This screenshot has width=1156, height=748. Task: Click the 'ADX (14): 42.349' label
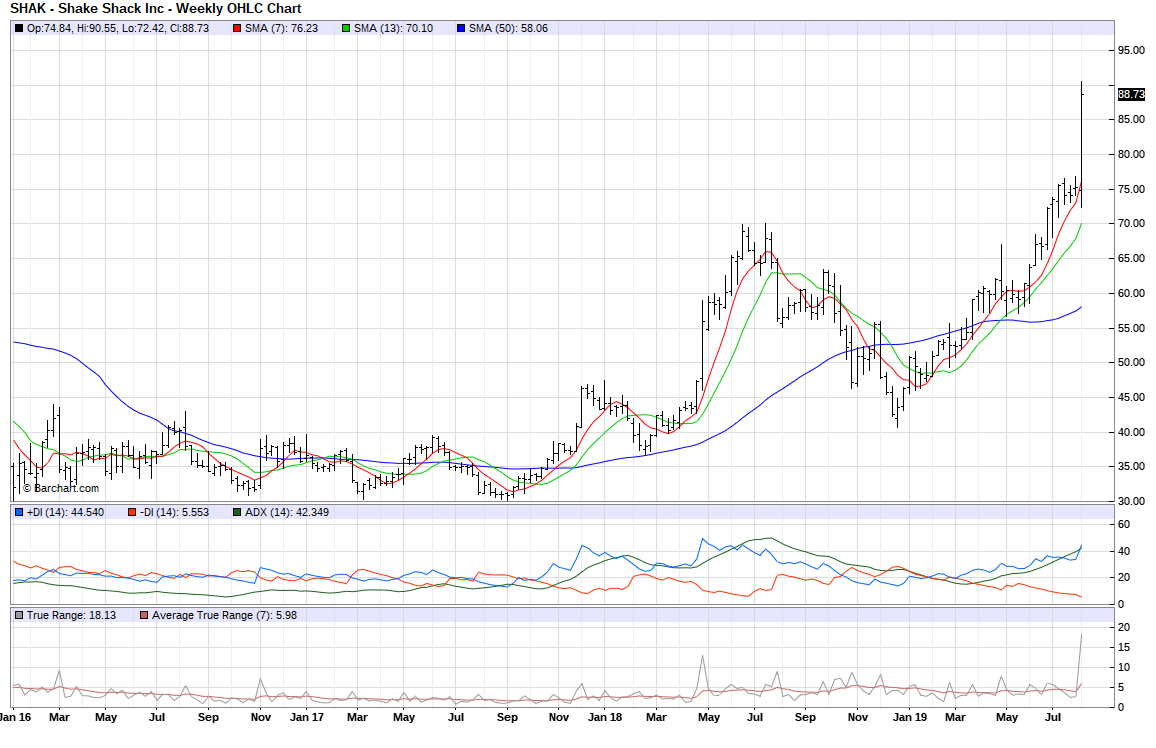287,512
